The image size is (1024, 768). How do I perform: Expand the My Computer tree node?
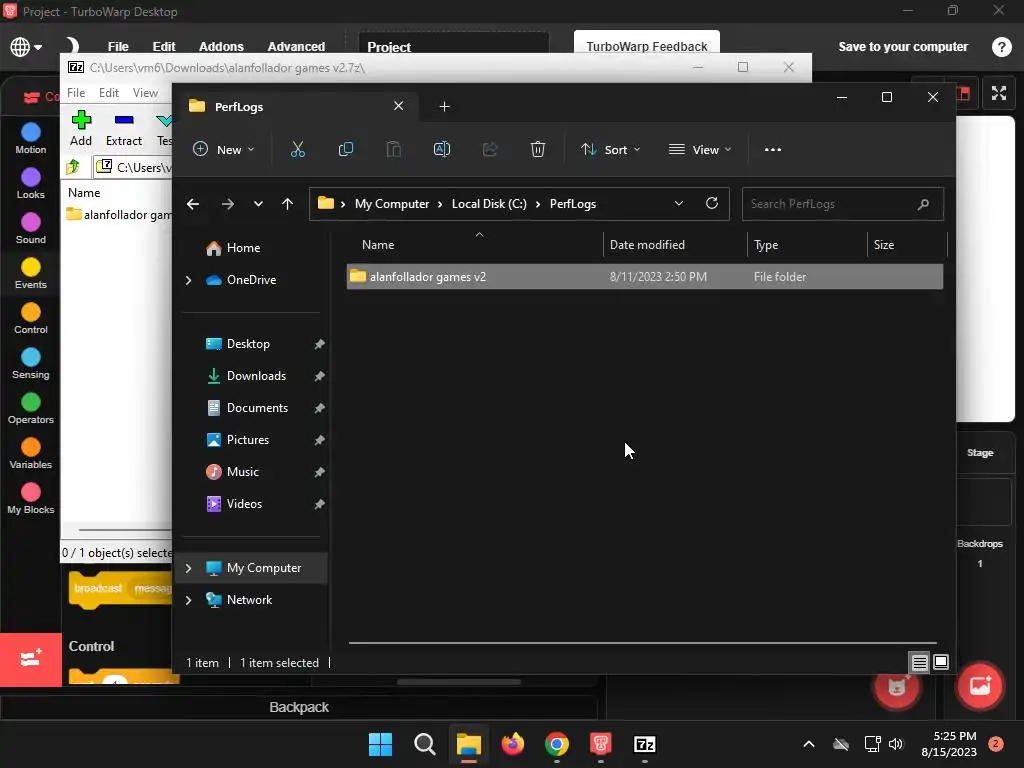point(189,568)
